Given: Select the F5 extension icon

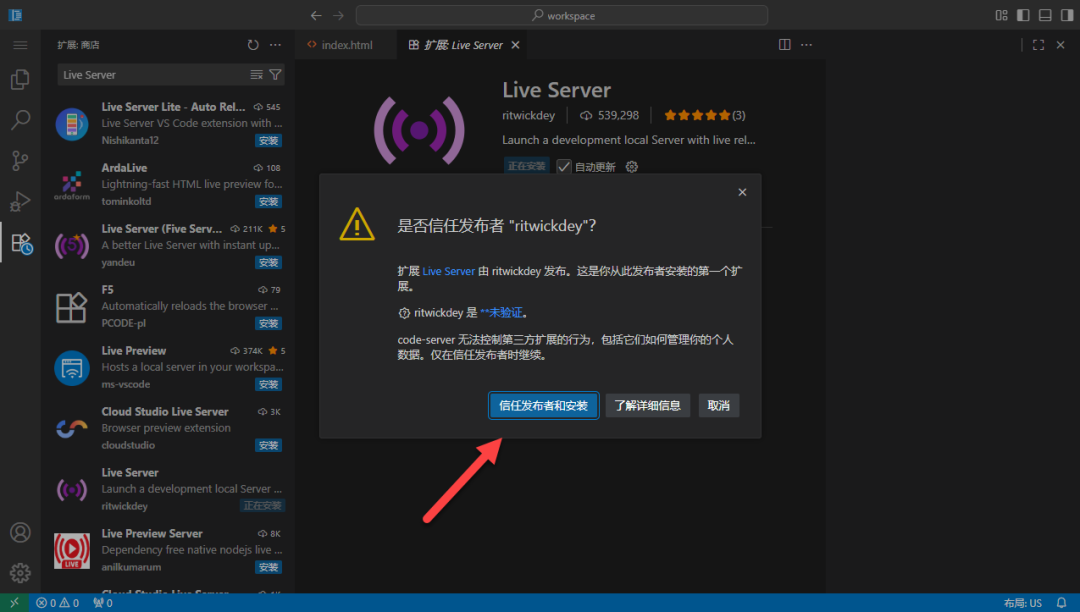Looking at the screenshot, I should tap(72, 307).
